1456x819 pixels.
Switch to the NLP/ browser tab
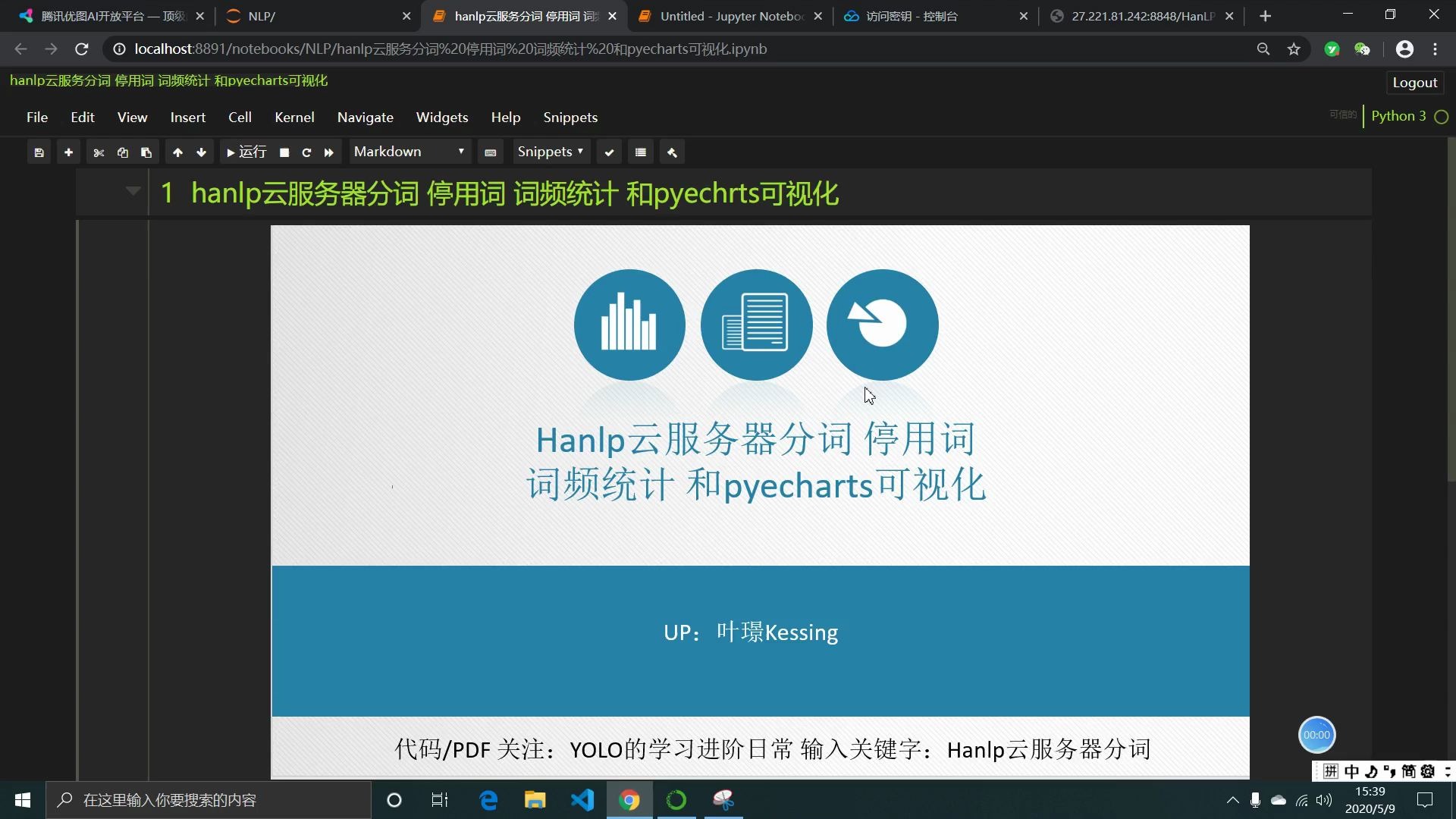point(317,16)
